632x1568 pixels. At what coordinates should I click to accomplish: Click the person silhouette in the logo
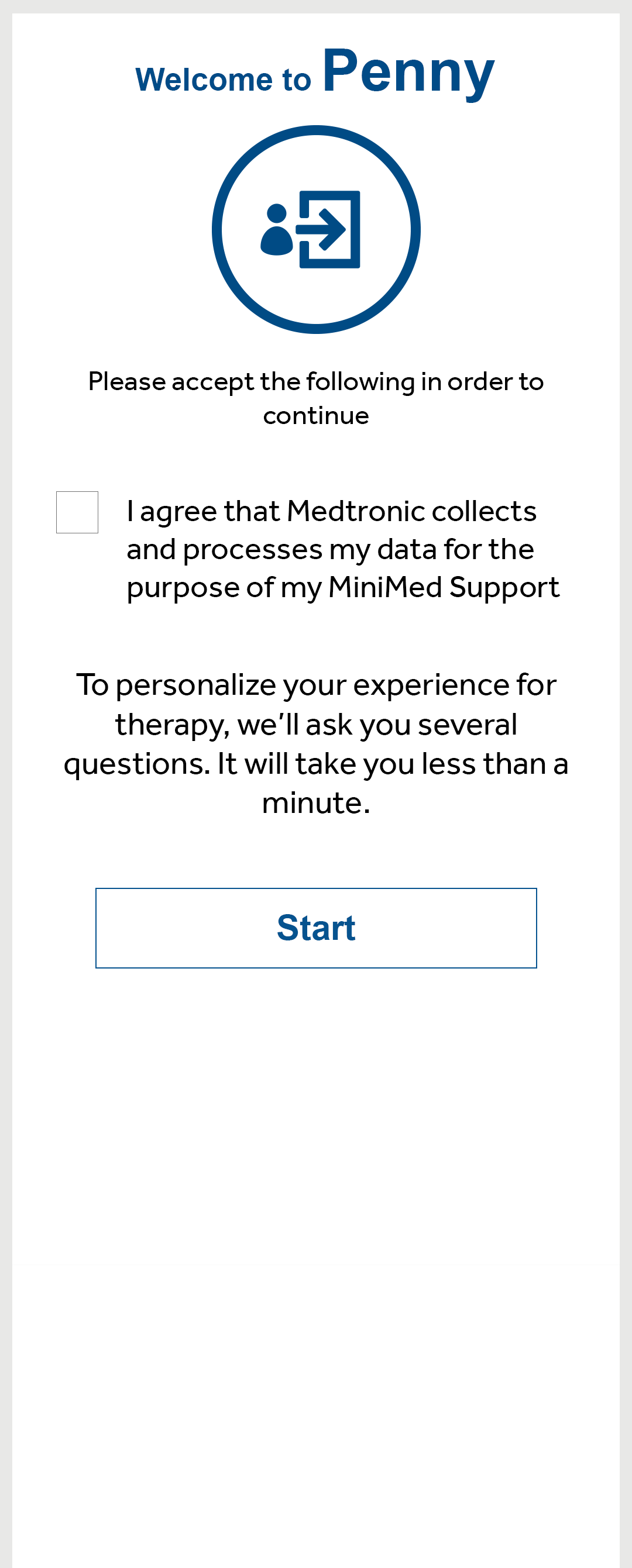click(x=276, y=231)
